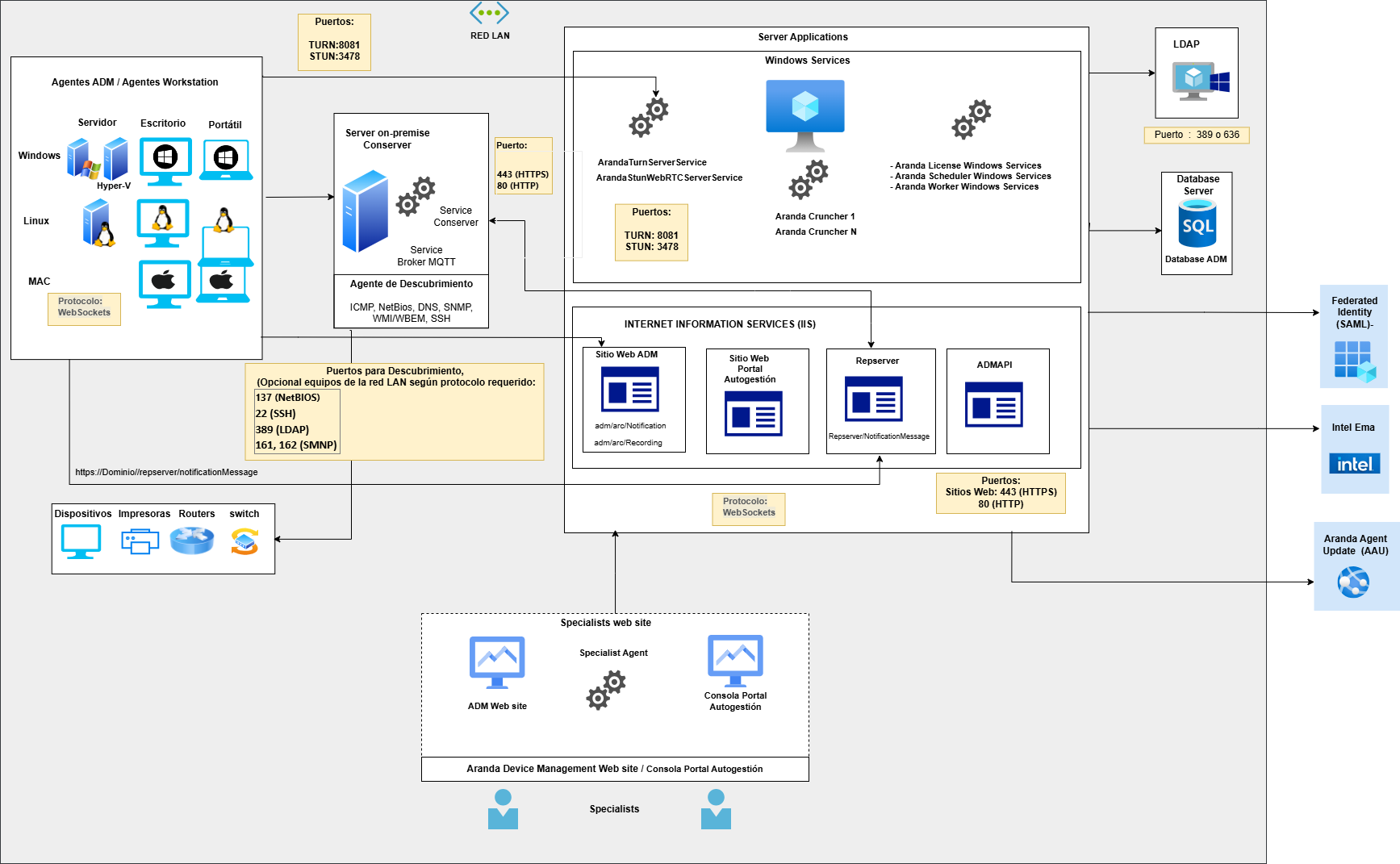
Task: Select the '389 (LDAP)' port entry
Action: [x=282, y=430]
